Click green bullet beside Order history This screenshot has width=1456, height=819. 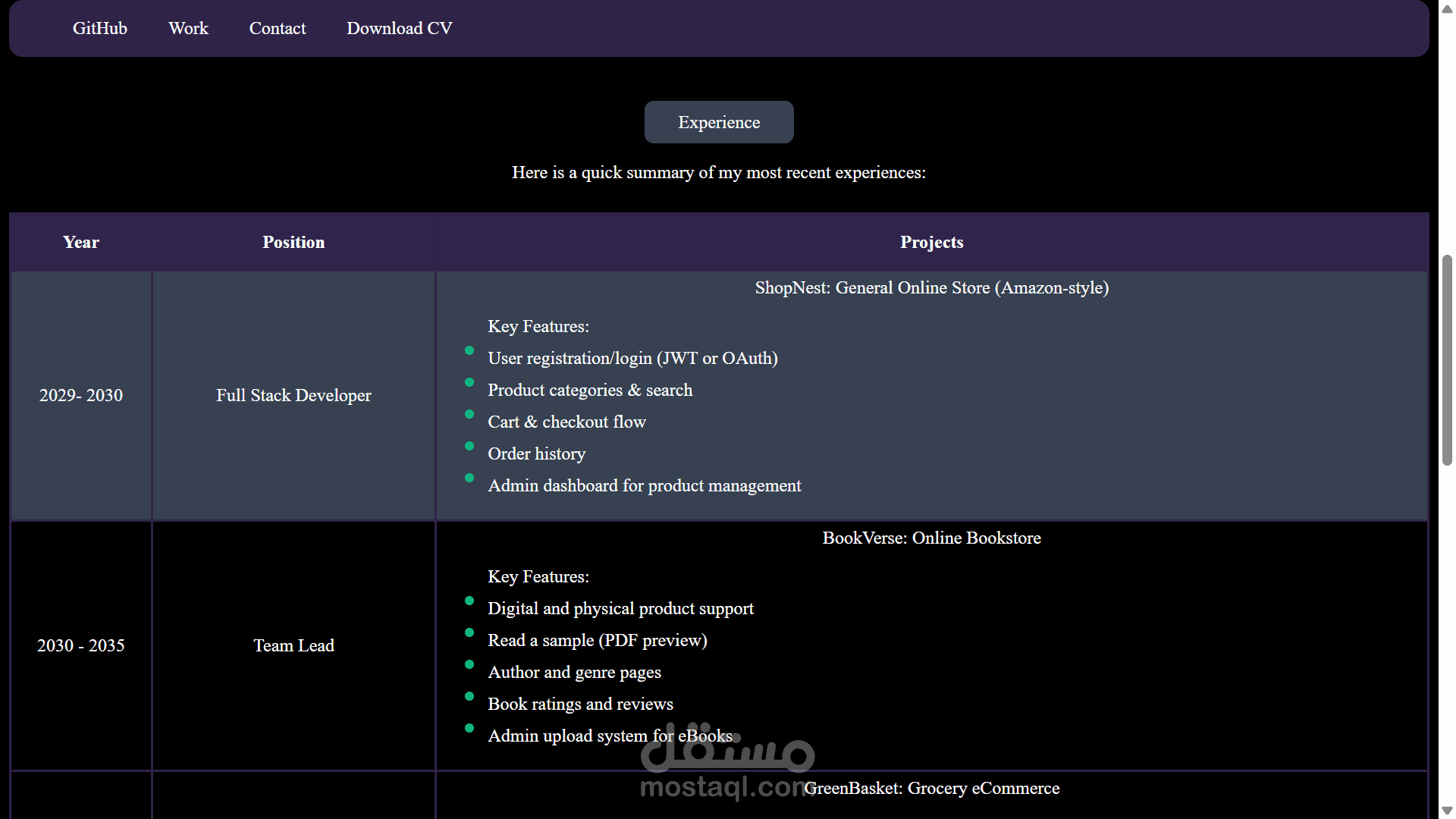(x=469, y=446)
